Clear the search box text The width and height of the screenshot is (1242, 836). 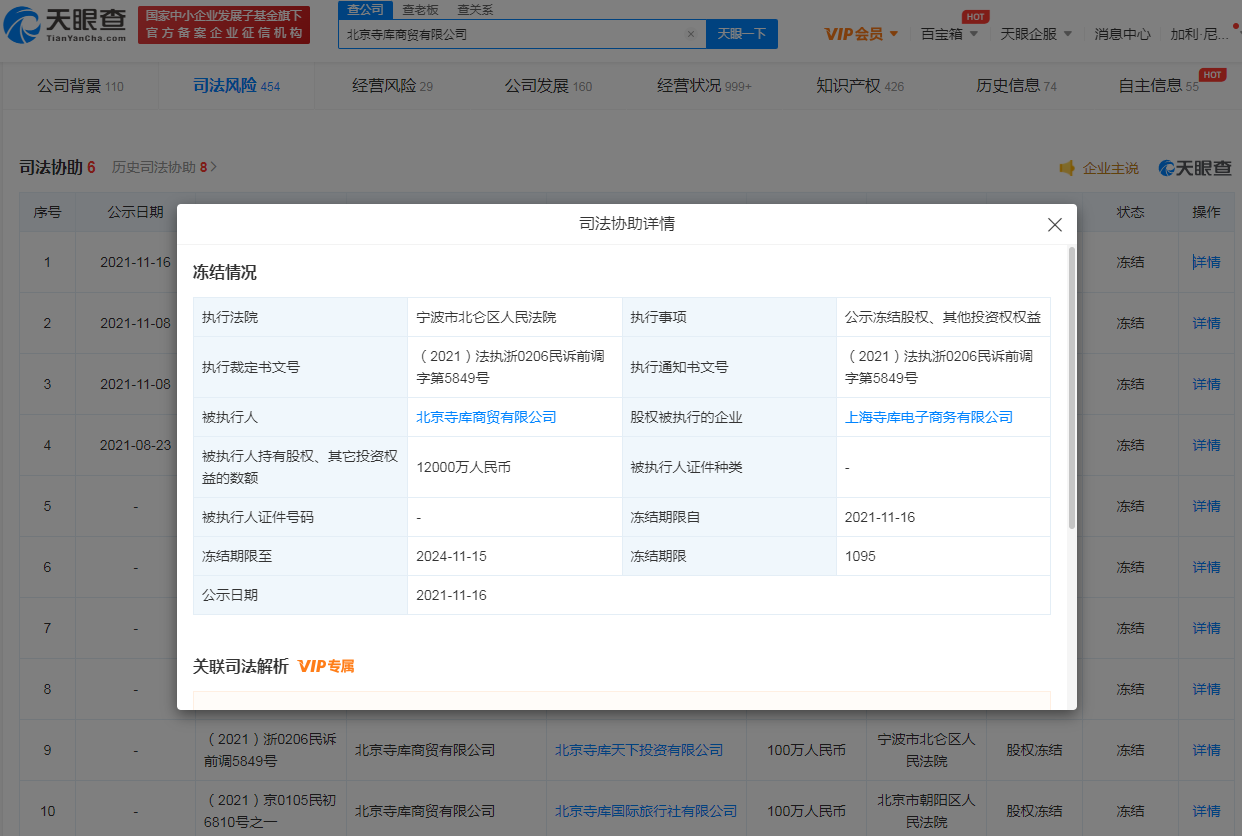pos(690,34)
